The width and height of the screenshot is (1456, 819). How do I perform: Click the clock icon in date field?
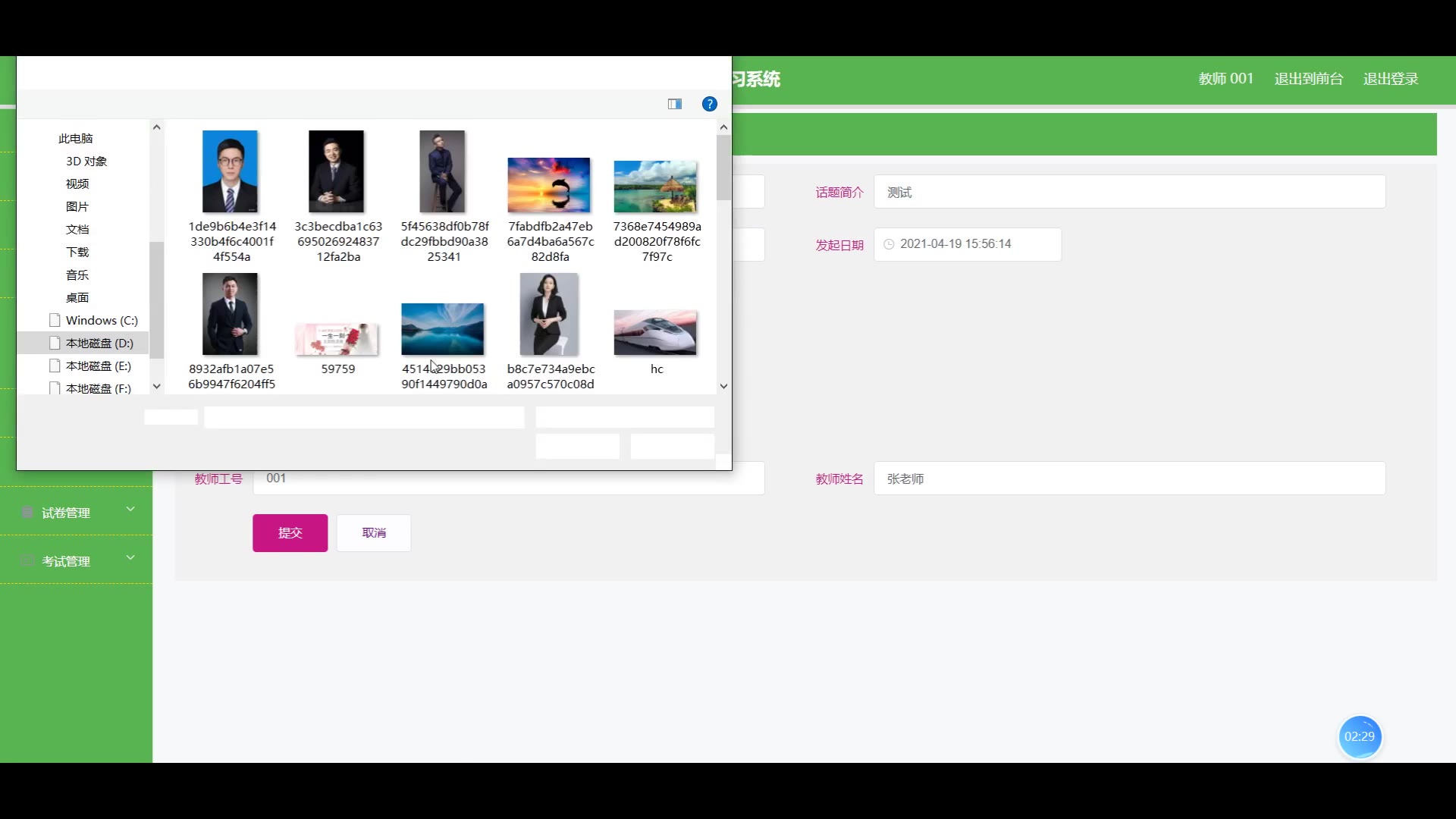889,244
